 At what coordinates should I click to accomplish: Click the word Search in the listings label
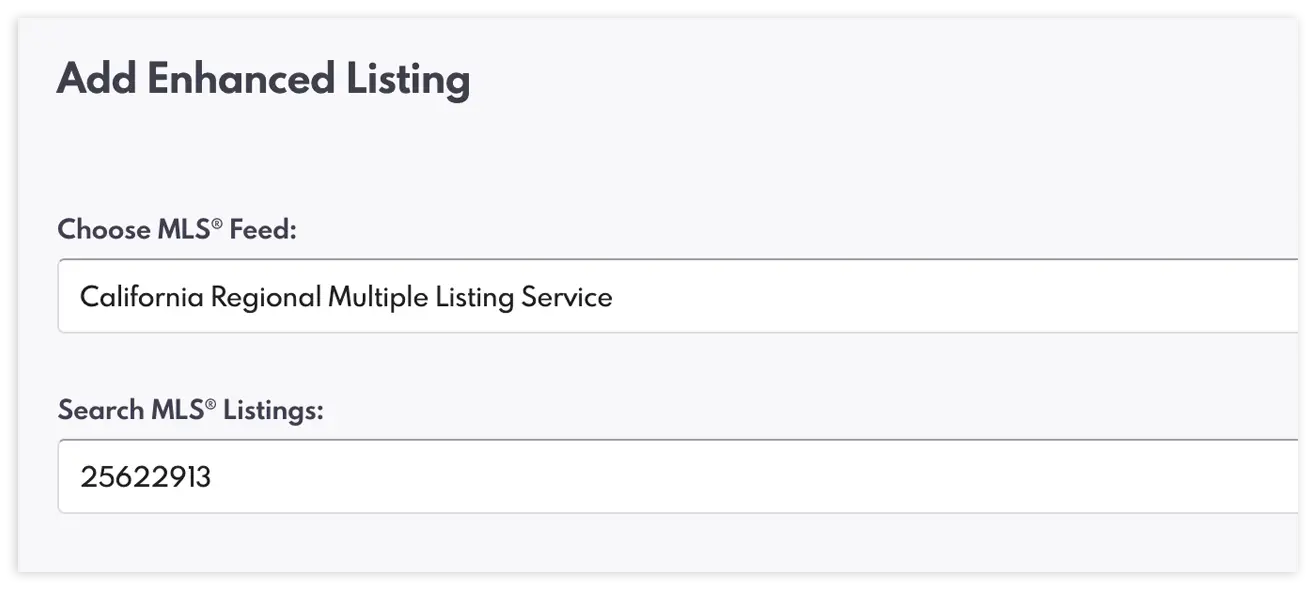pos(100,410)
